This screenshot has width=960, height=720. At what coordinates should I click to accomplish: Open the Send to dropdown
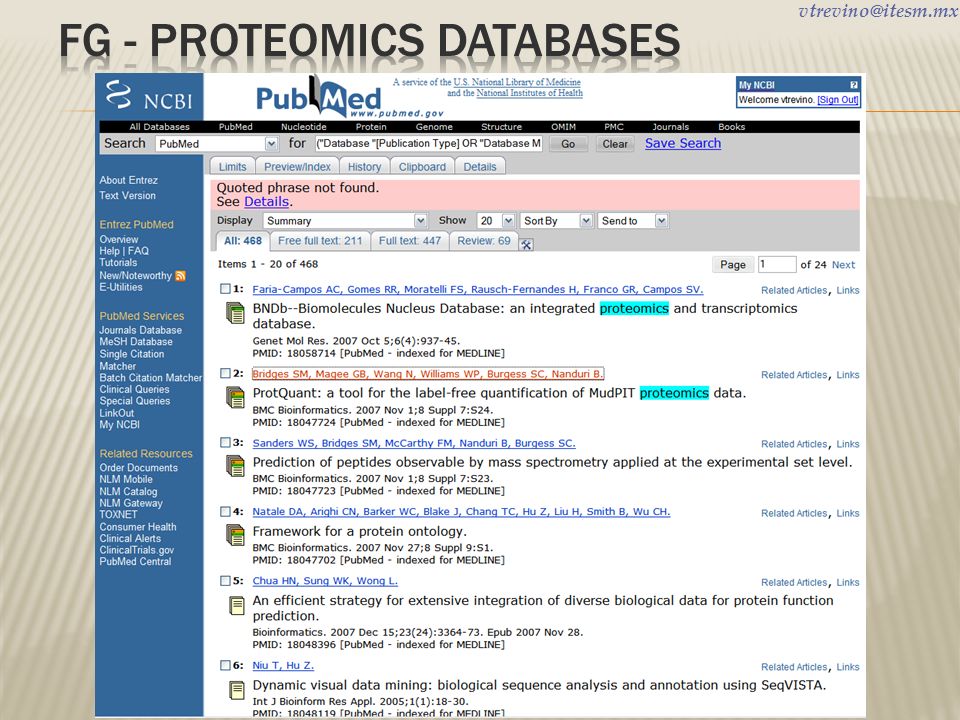[633, 220]
